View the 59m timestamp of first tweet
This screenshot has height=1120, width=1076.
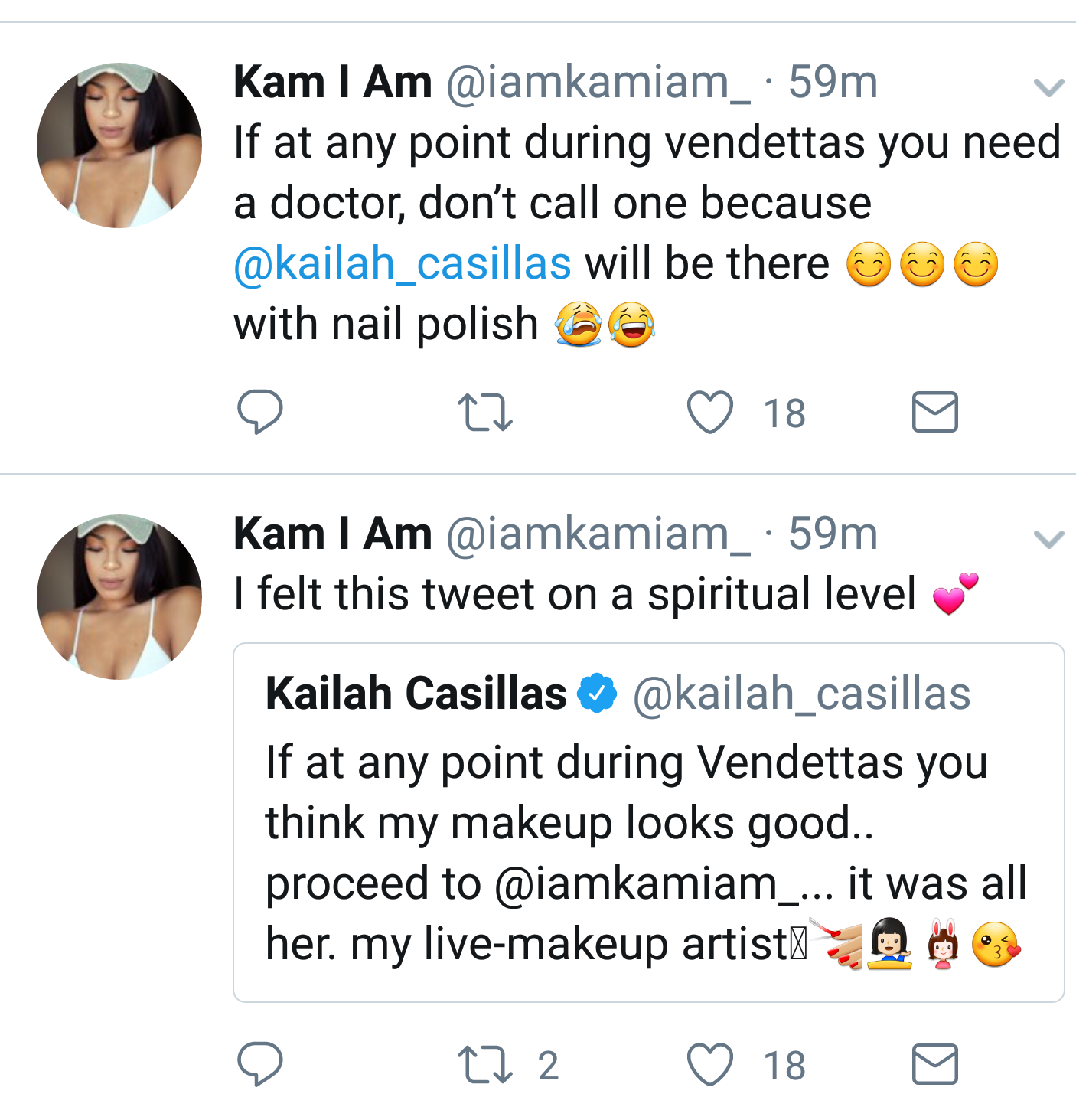833,82
